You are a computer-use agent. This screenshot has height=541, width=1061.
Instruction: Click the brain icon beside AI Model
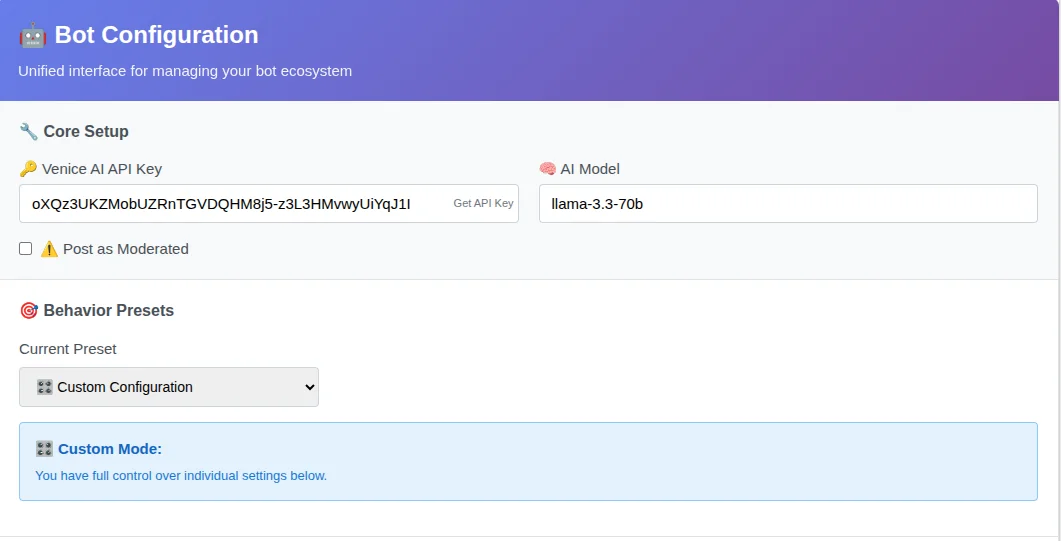coord(547,169)
